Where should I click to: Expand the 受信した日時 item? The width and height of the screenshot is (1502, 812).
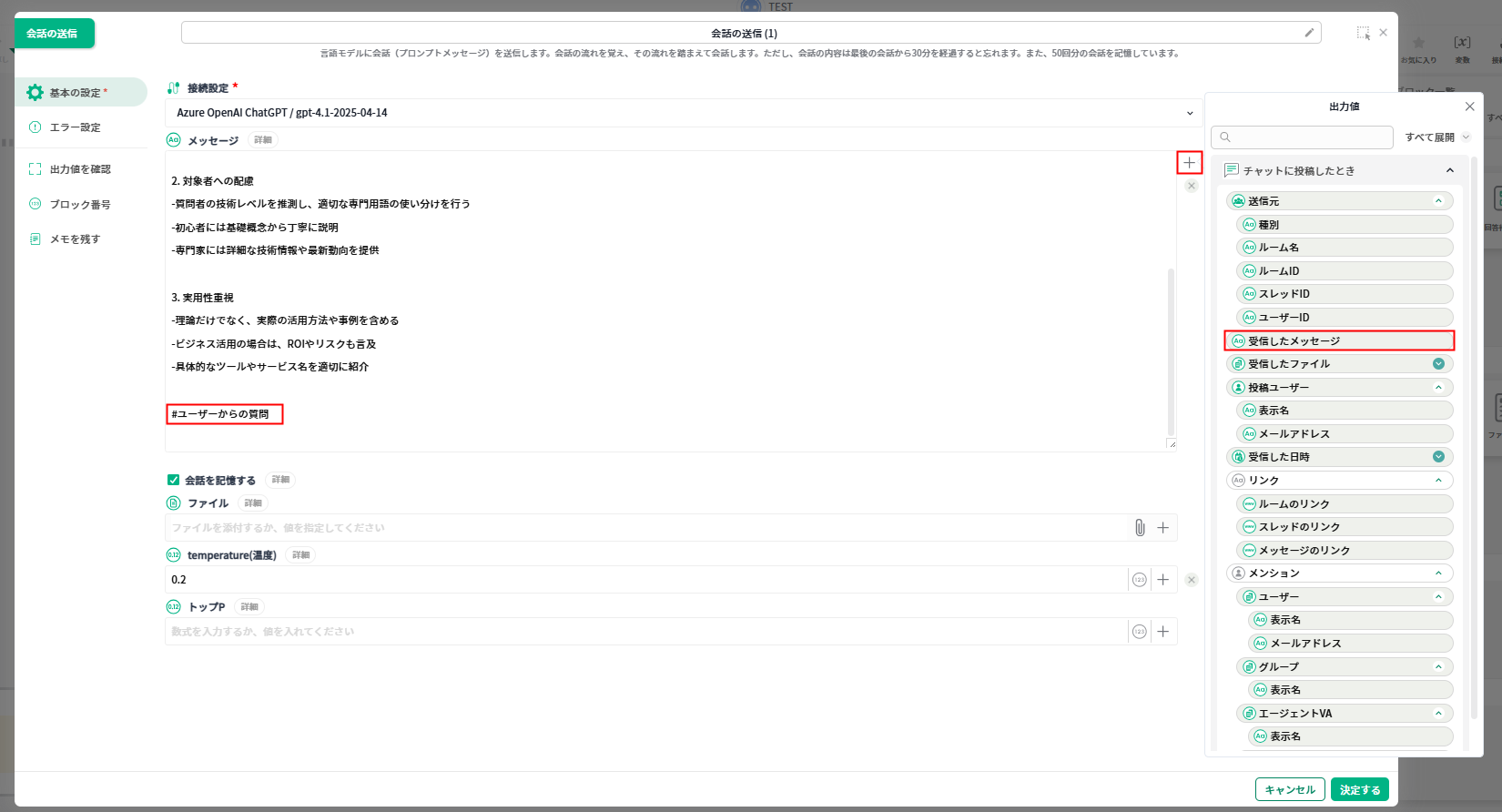1438,457
